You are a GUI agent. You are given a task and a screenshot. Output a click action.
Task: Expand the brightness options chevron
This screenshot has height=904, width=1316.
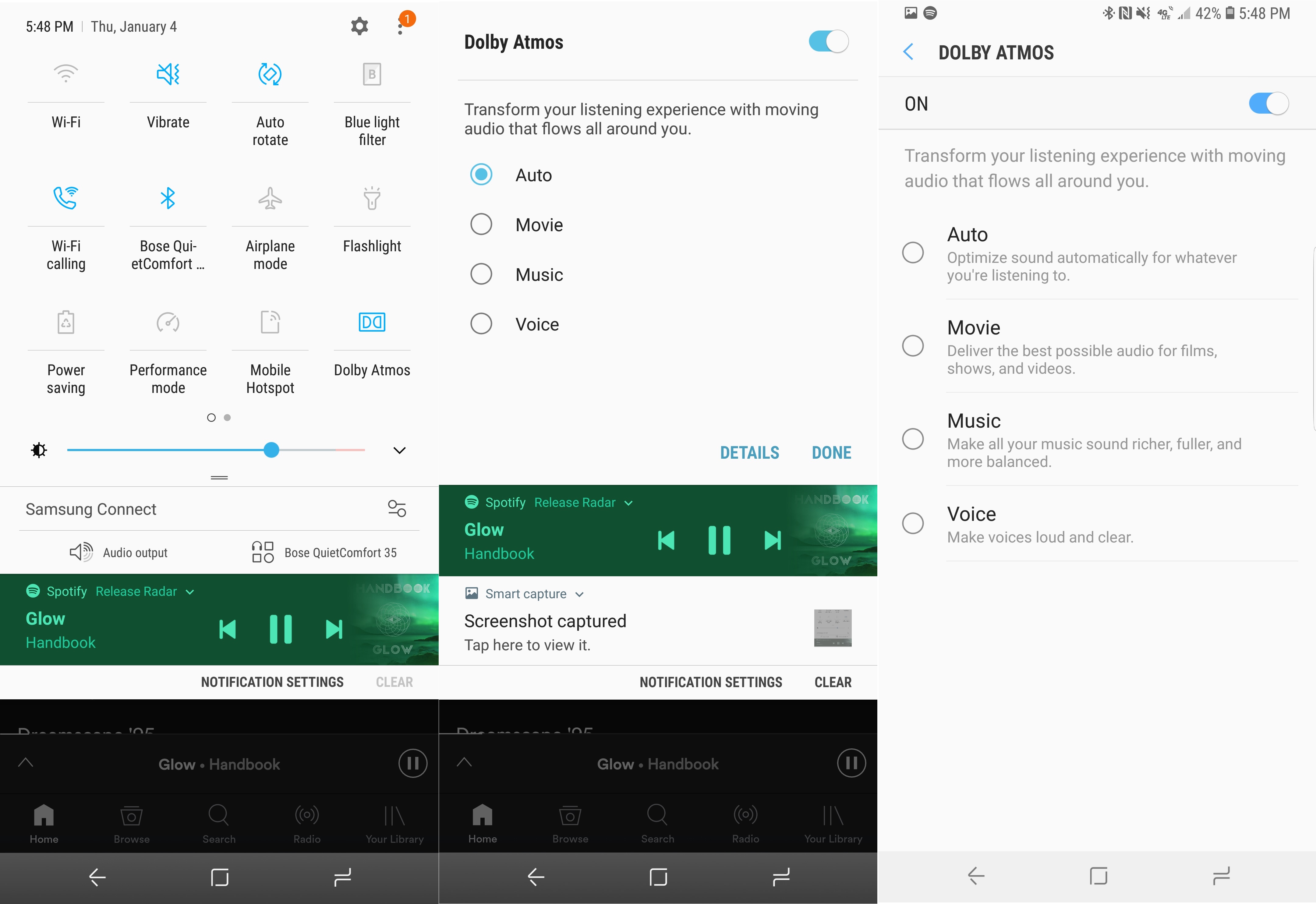[399, 450]
